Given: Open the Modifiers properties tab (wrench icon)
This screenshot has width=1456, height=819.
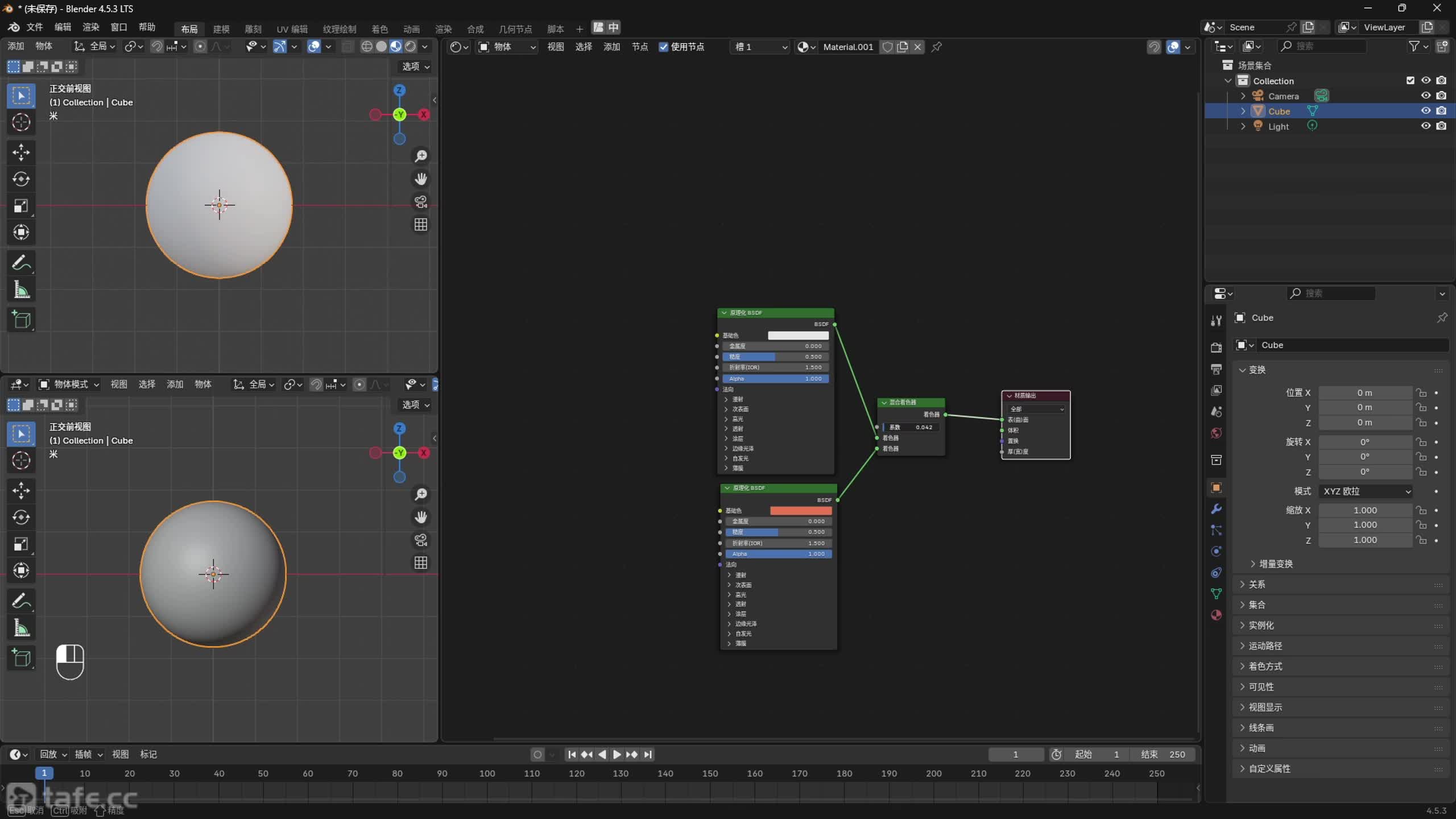Looking at the screenshot, I should tap(1217, 509).
